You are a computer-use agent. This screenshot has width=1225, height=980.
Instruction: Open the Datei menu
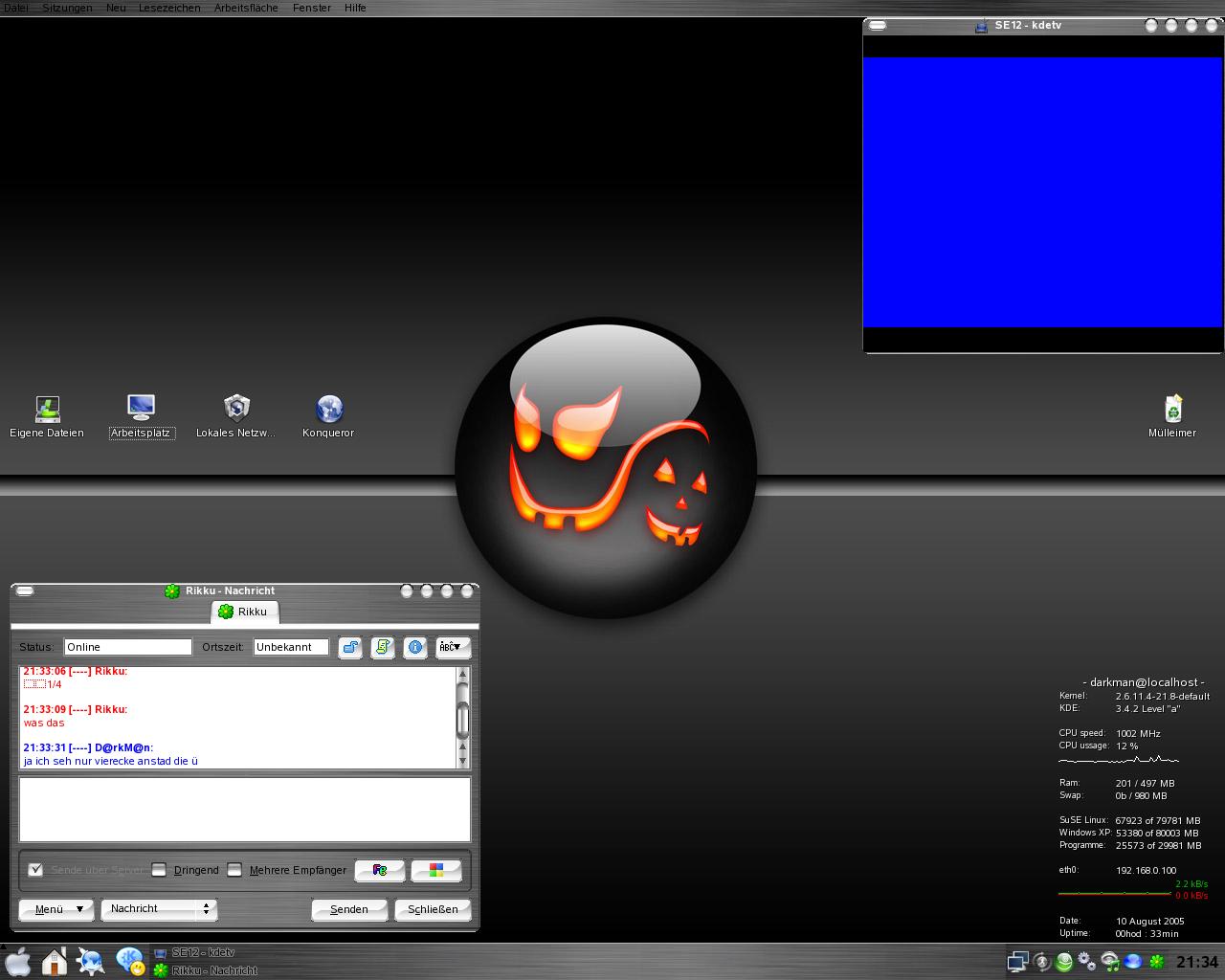14,8
